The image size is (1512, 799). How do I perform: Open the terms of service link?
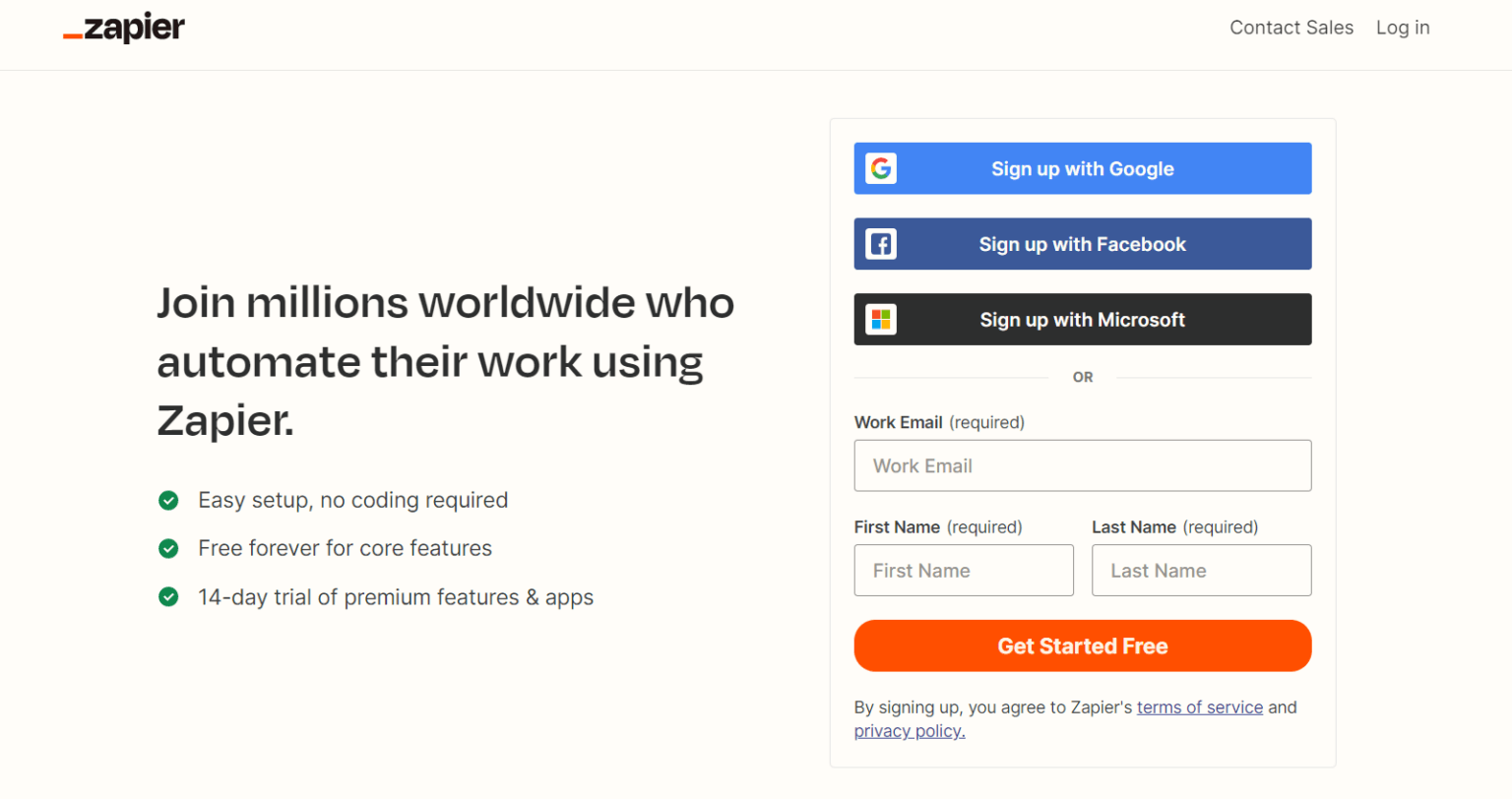1199,707
